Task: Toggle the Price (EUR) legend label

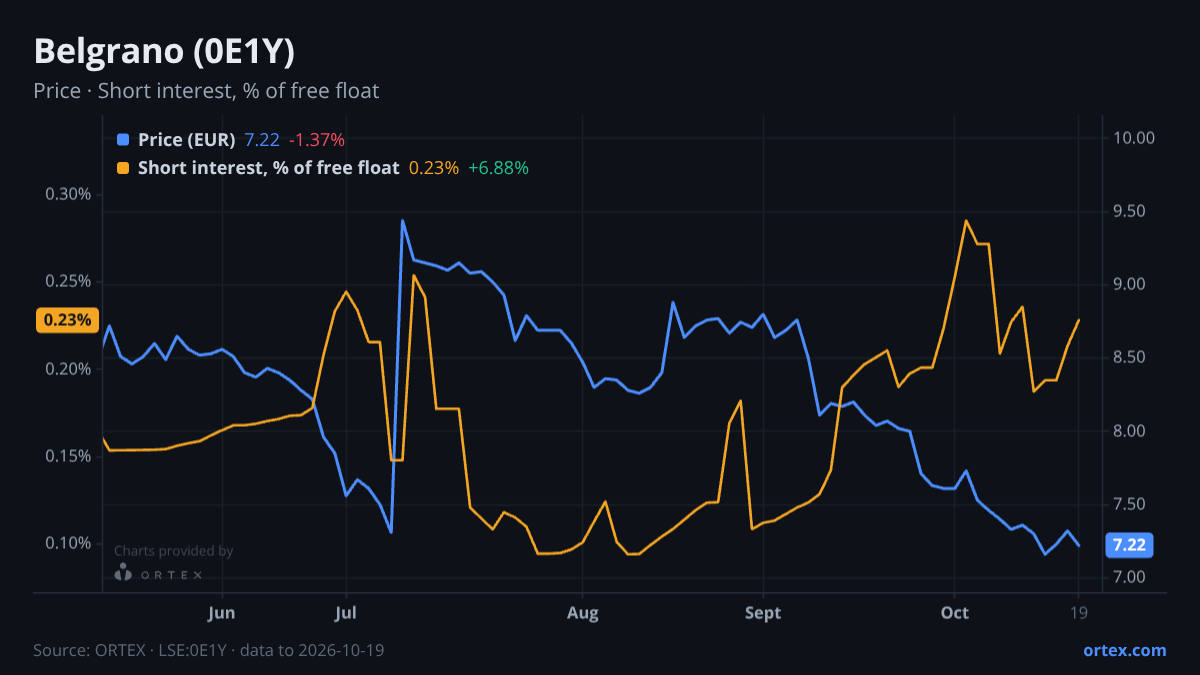Action: tap(187, 140)
